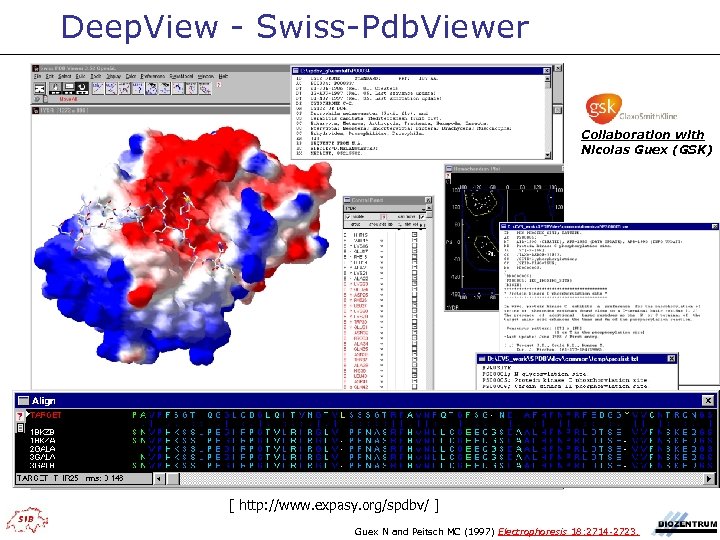The width and height of the screenshot is (720, 540).
Task: Toggle the show checkmark for ALA22 row
Action: click(x=382, y=279)
